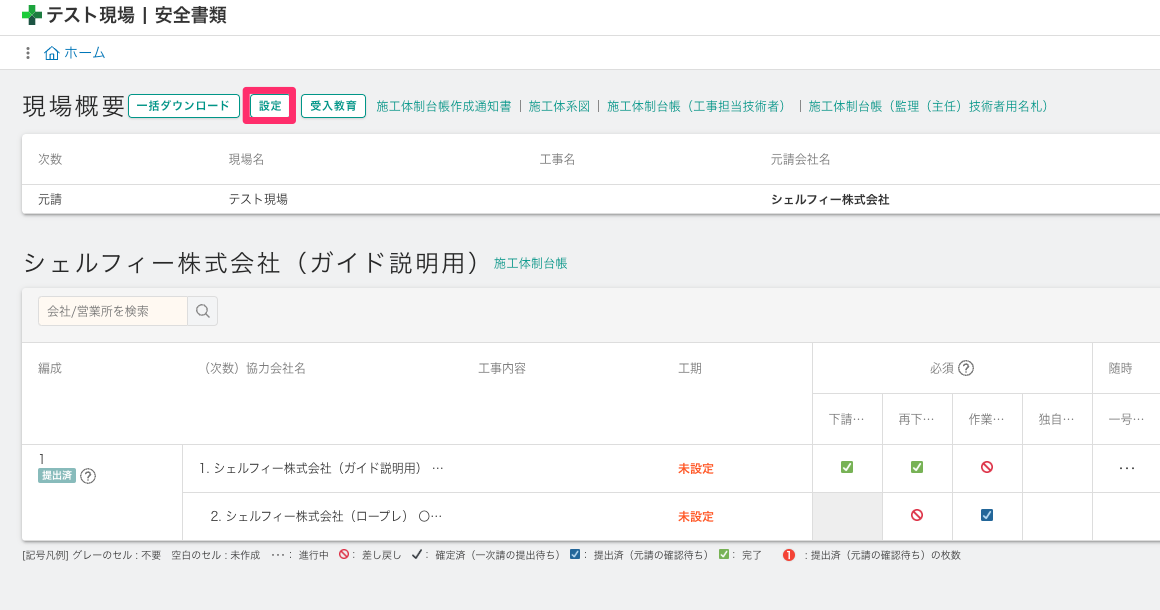Open the three-dot menu beside Home

27,53
